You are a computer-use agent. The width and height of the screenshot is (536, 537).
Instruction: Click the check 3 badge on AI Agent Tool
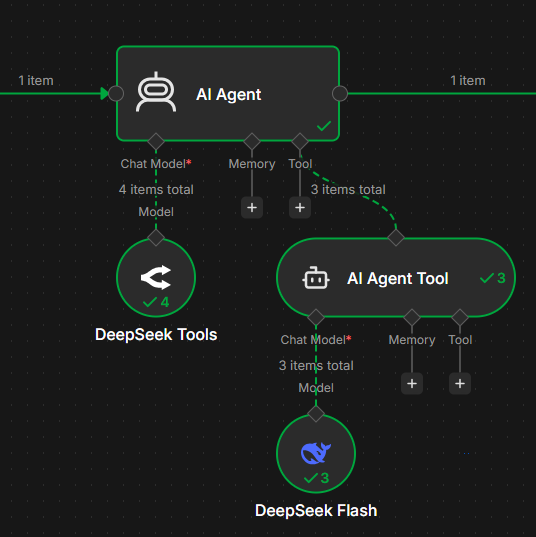pos(493,278)
